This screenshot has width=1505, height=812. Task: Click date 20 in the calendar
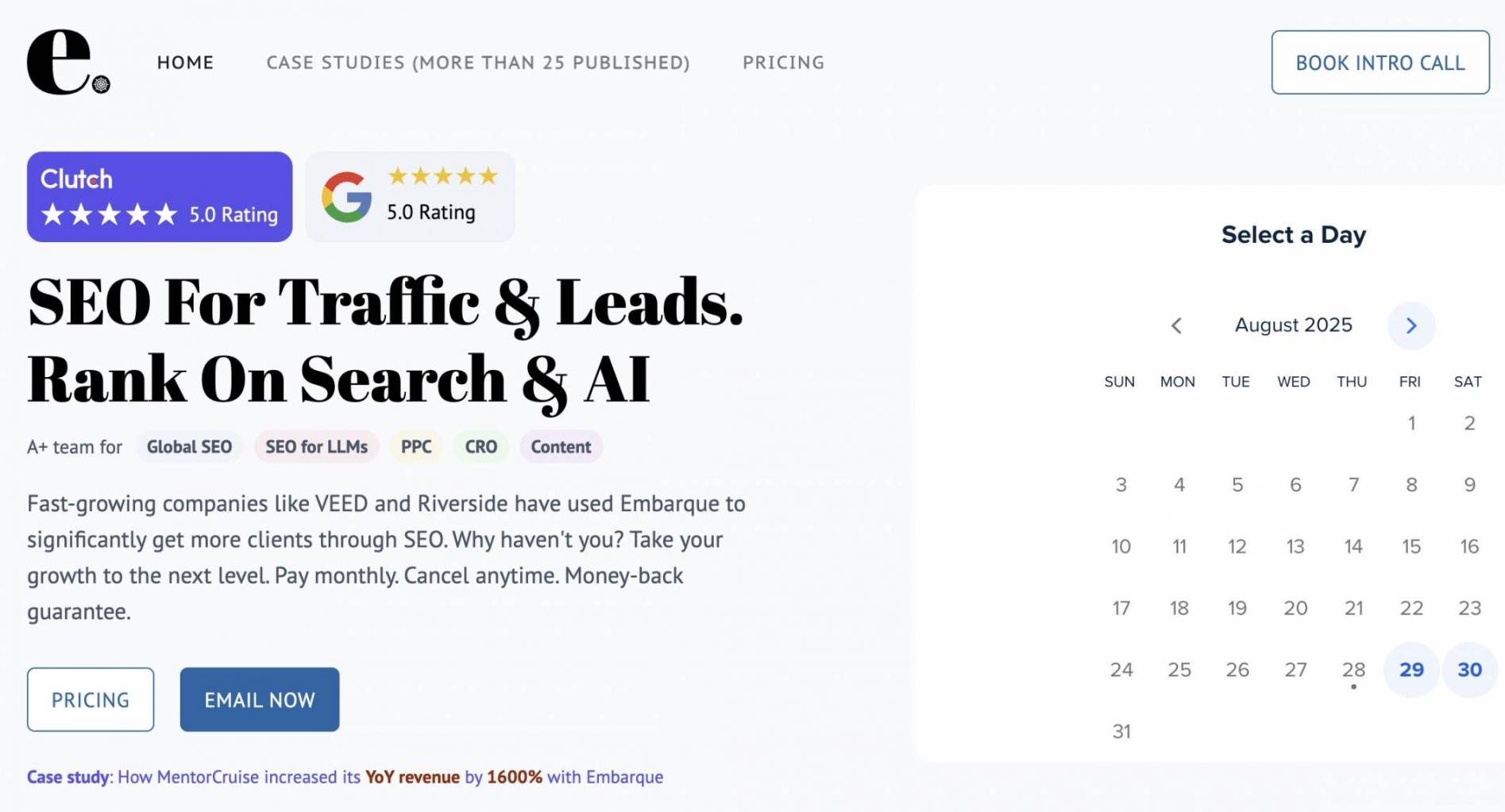click(1295, 608)
